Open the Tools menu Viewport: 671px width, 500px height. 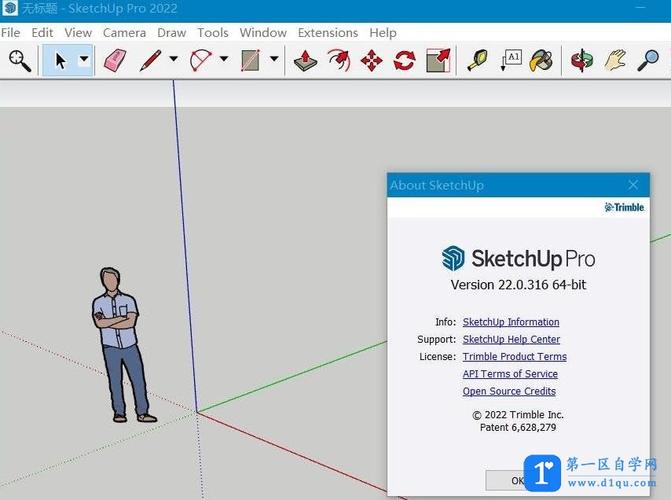[213, 33]
